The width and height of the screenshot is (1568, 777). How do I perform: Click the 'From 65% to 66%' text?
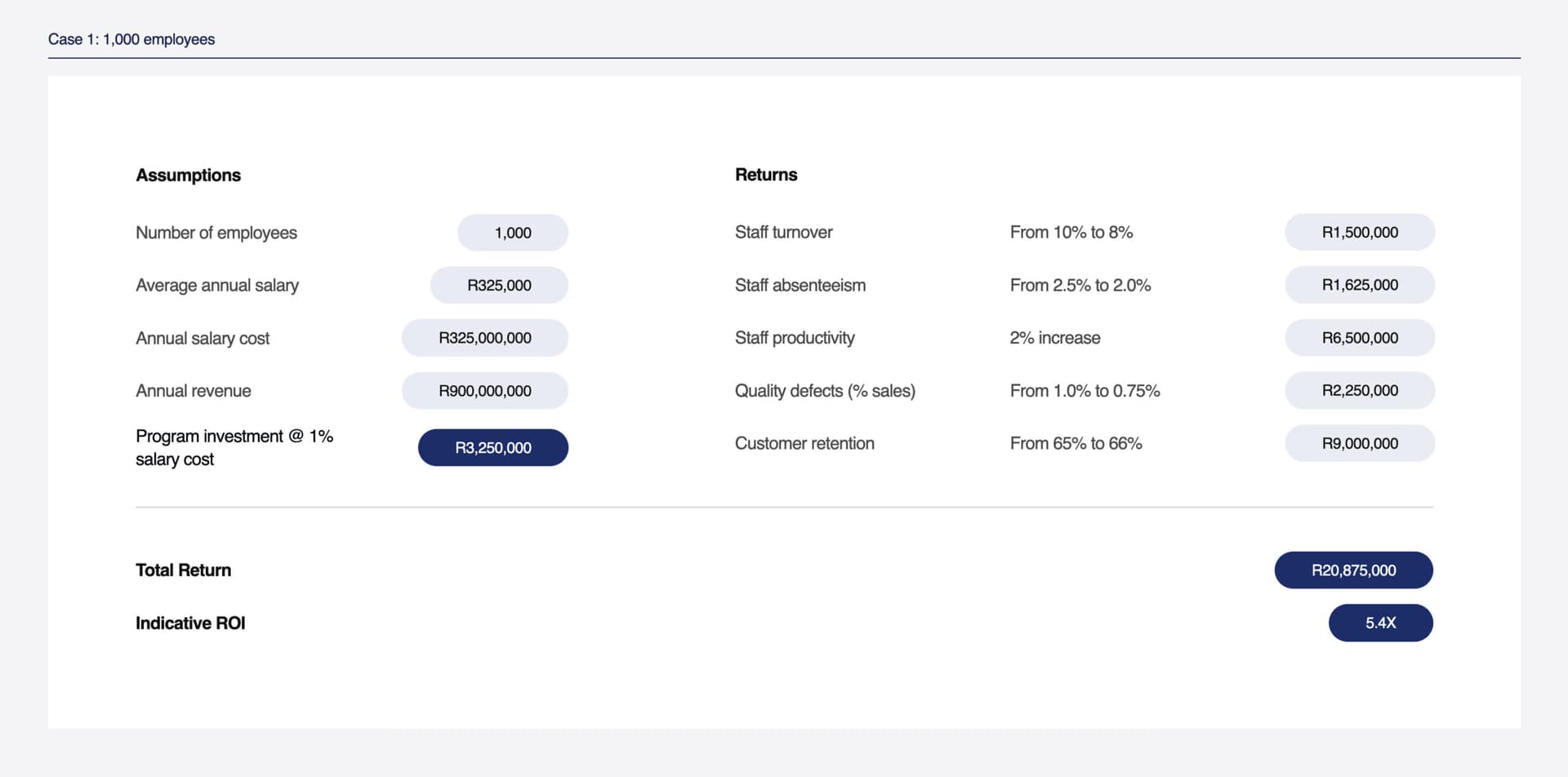[1076, 443]
